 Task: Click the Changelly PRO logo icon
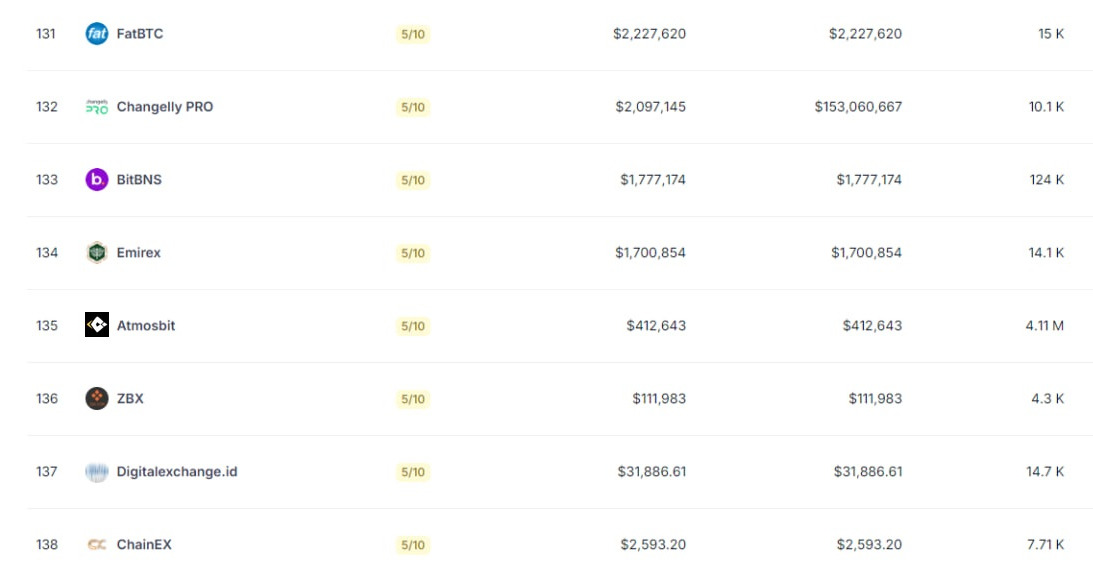tap(97, 107)
